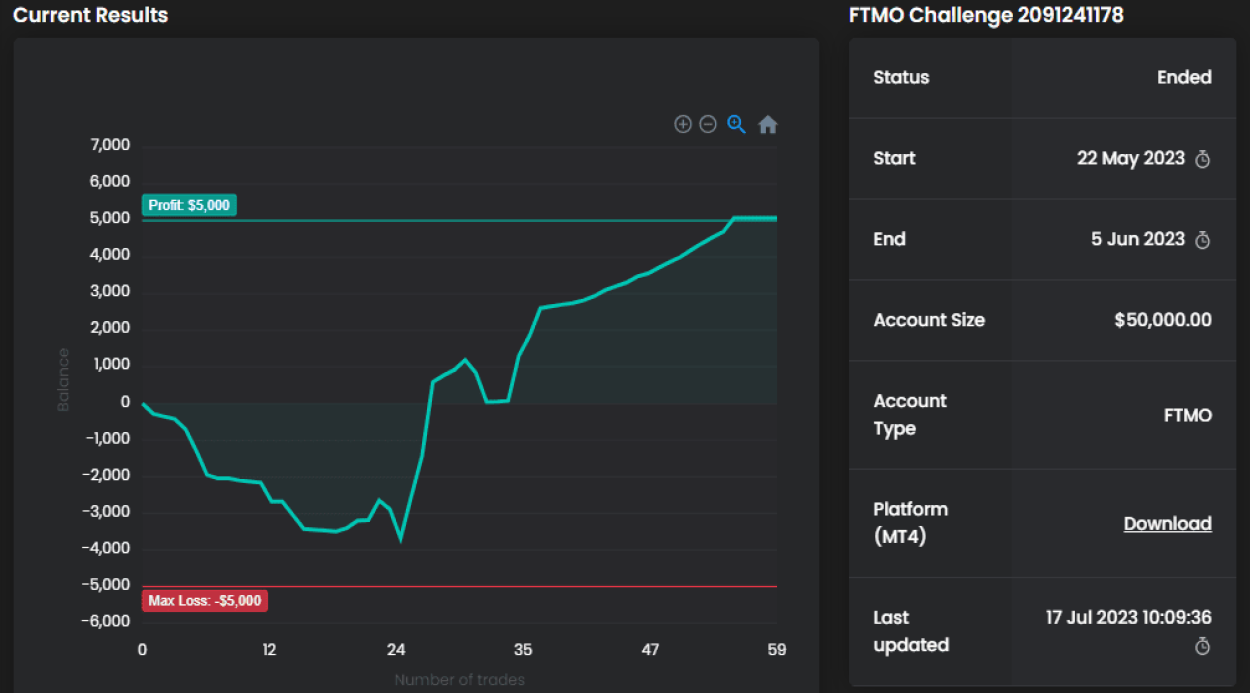Click the Number of trades axis title
Viewport: 1250px width, 693px height.
tap(459, 680)
